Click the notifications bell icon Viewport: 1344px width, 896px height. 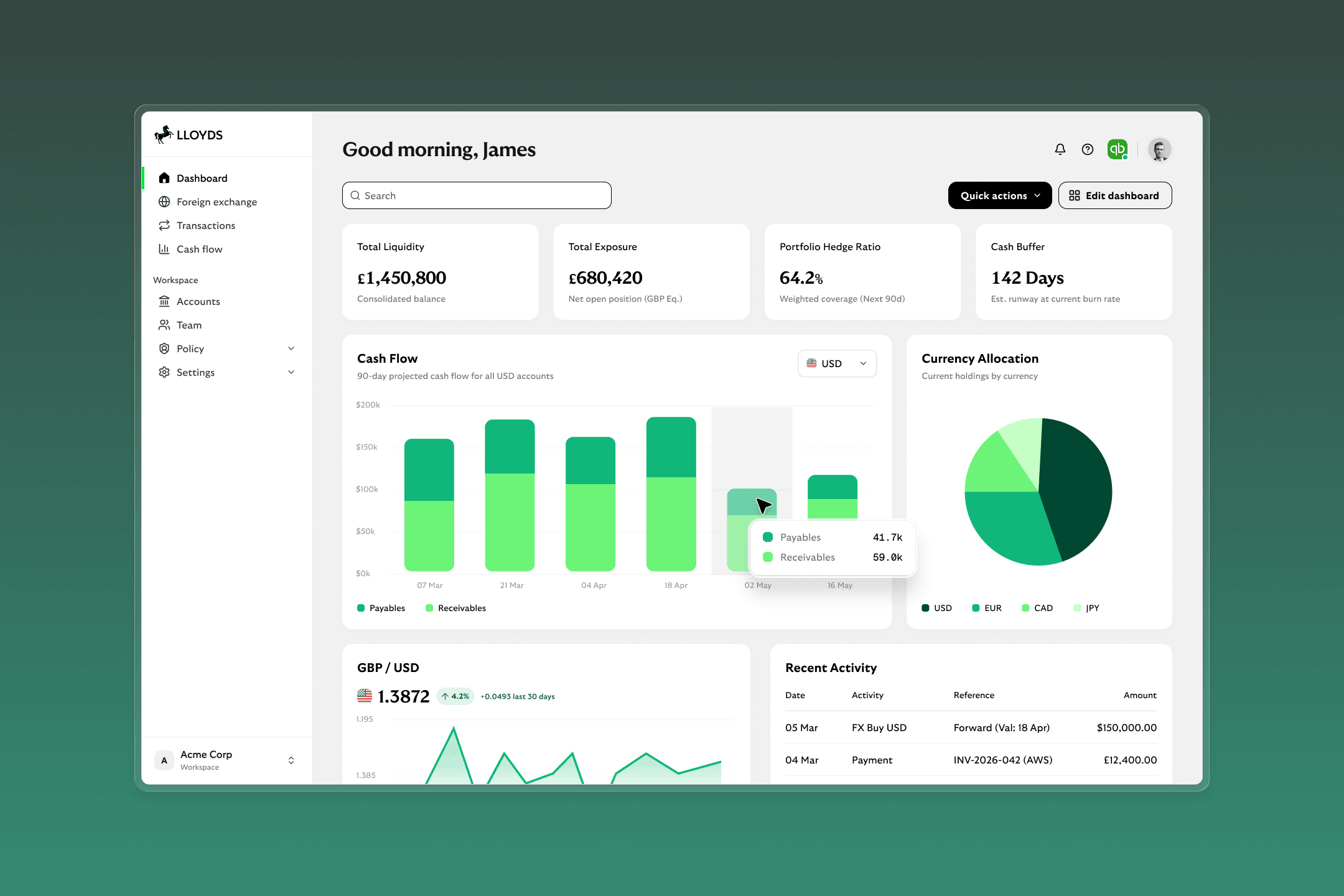pyautogui.click(x=1060, y=149)
